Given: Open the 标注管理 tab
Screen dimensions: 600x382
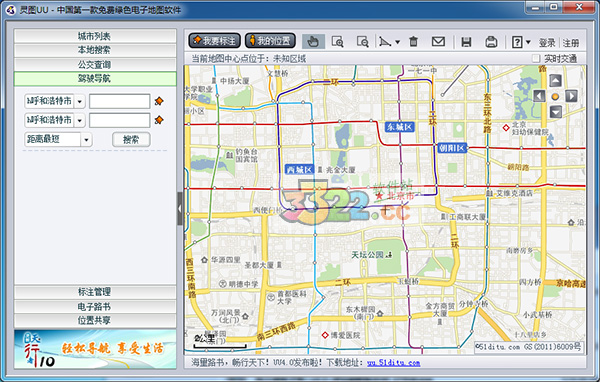Looking at the screenshot, I should coord(95,292).
